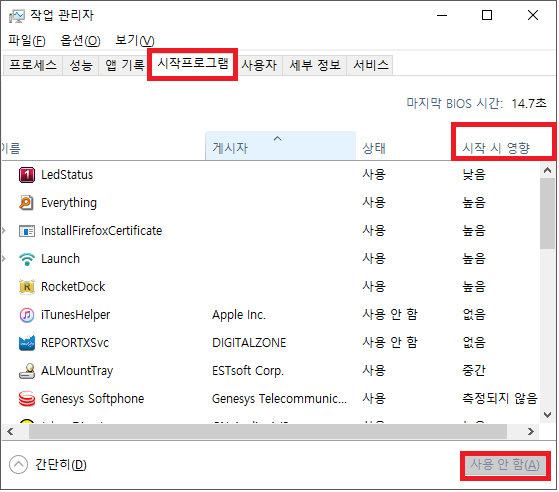Select the 시작프로그램 tab

coord(193,64)
